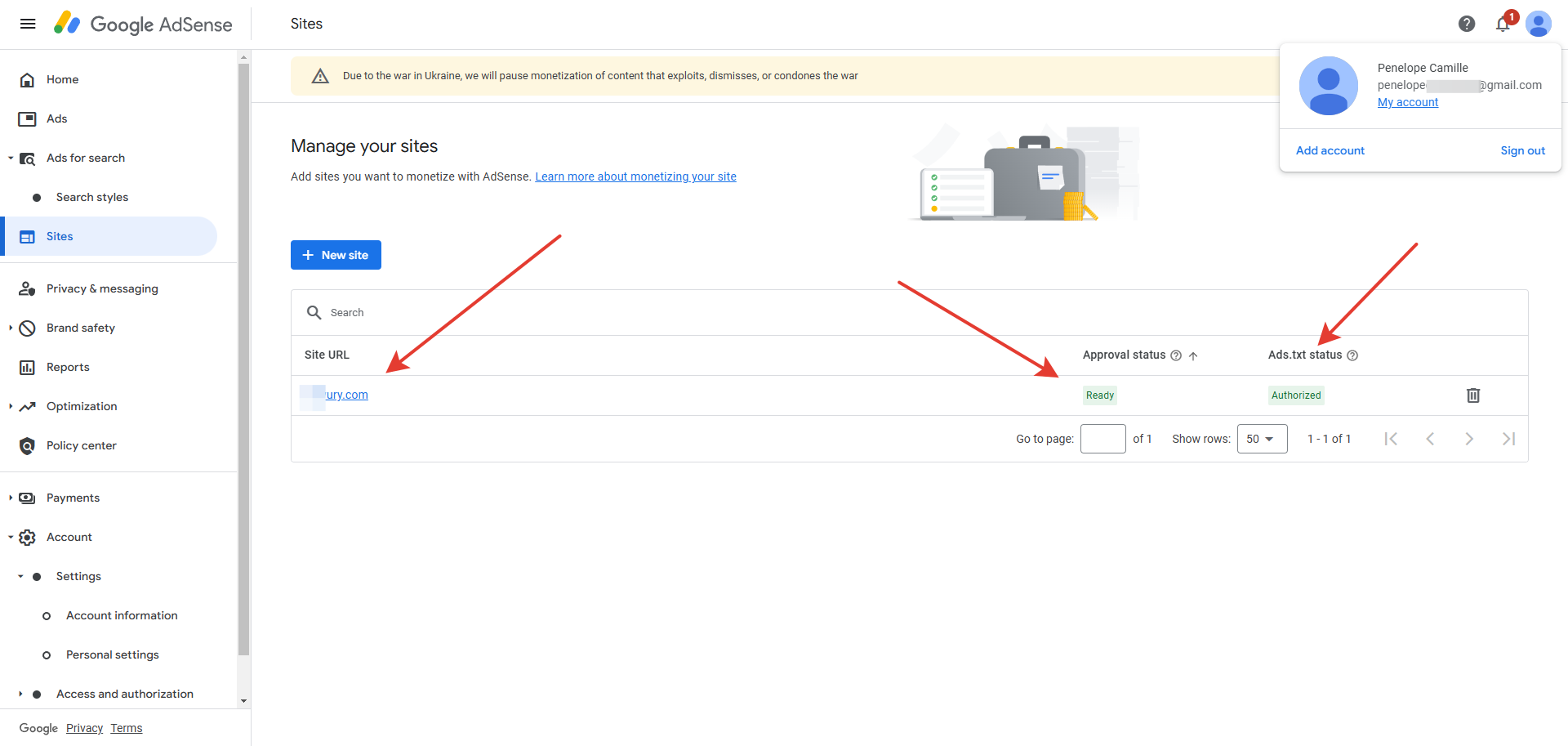The height and width of the screenshot is (746, 1568).
Task: Click the large account avatar in popup
Action: (1329, 86)
